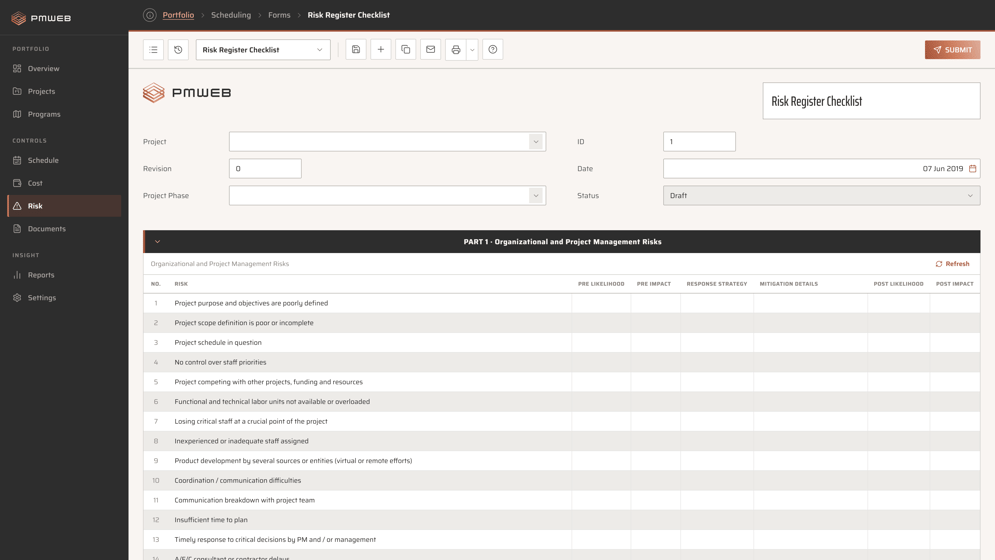Click the Programs map icon
The width and height of the screenshot is (995, 560).
click(17, 114)
